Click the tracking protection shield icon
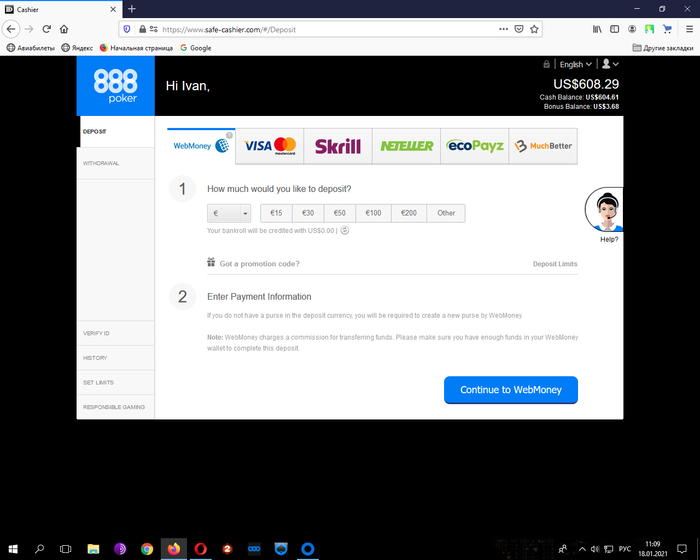The width and height of the screenshot is (700, 560). tap(127, 29)
